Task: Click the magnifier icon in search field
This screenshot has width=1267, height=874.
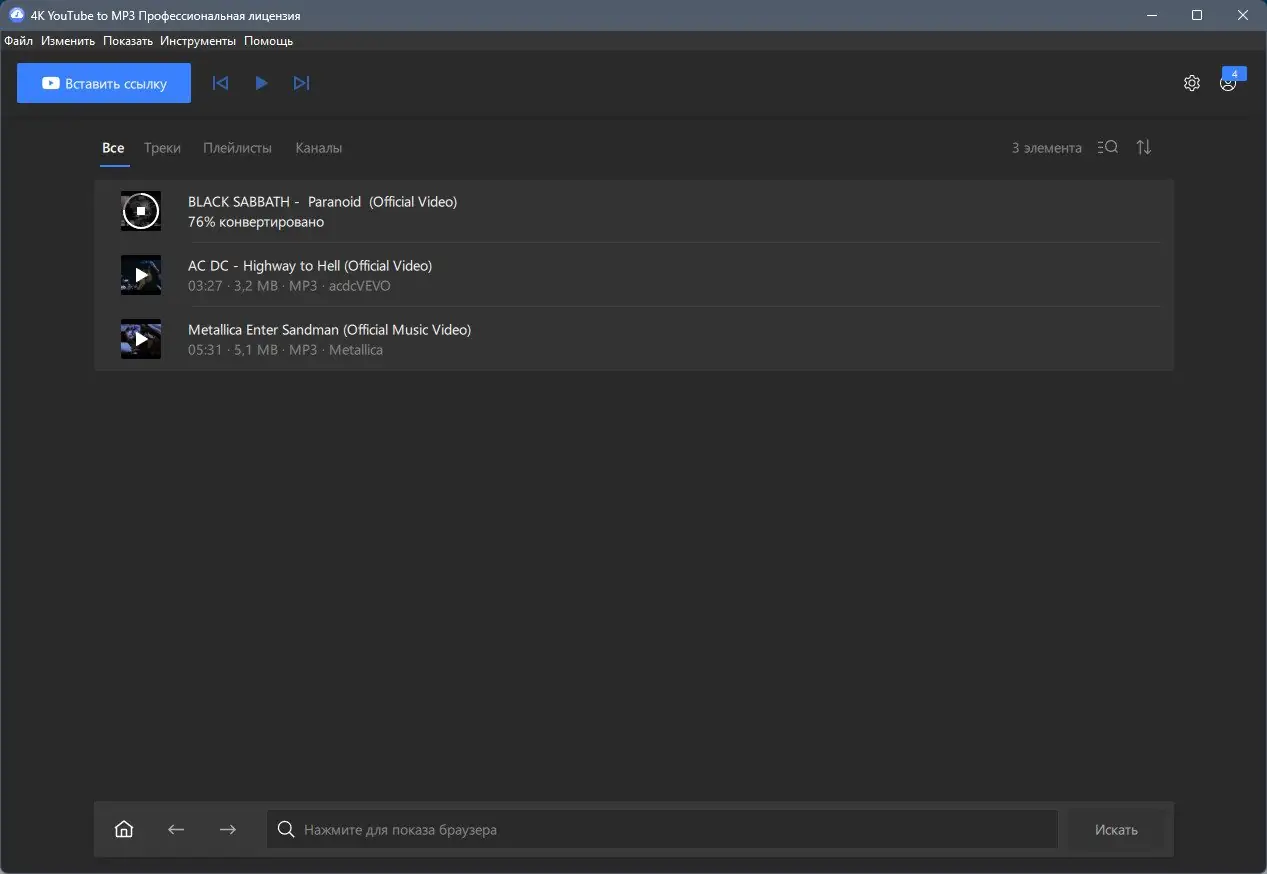Action: (x=285, y=829)
